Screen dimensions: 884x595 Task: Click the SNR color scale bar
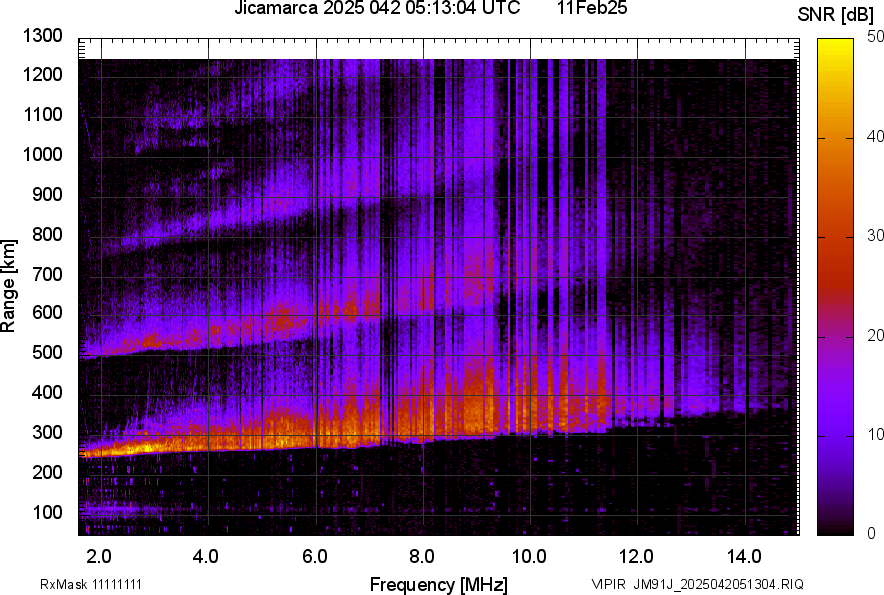tap(836, 287)
